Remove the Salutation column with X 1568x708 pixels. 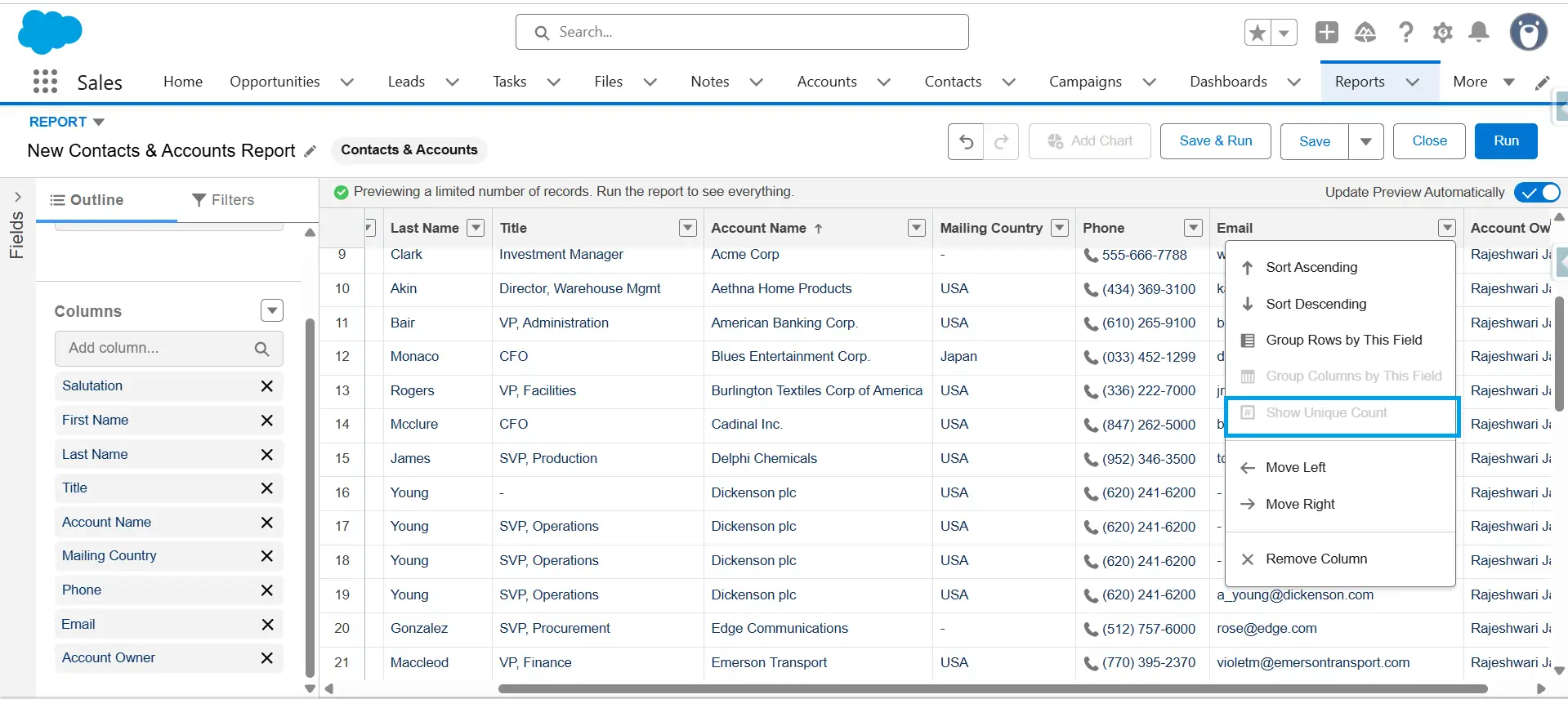267,386
